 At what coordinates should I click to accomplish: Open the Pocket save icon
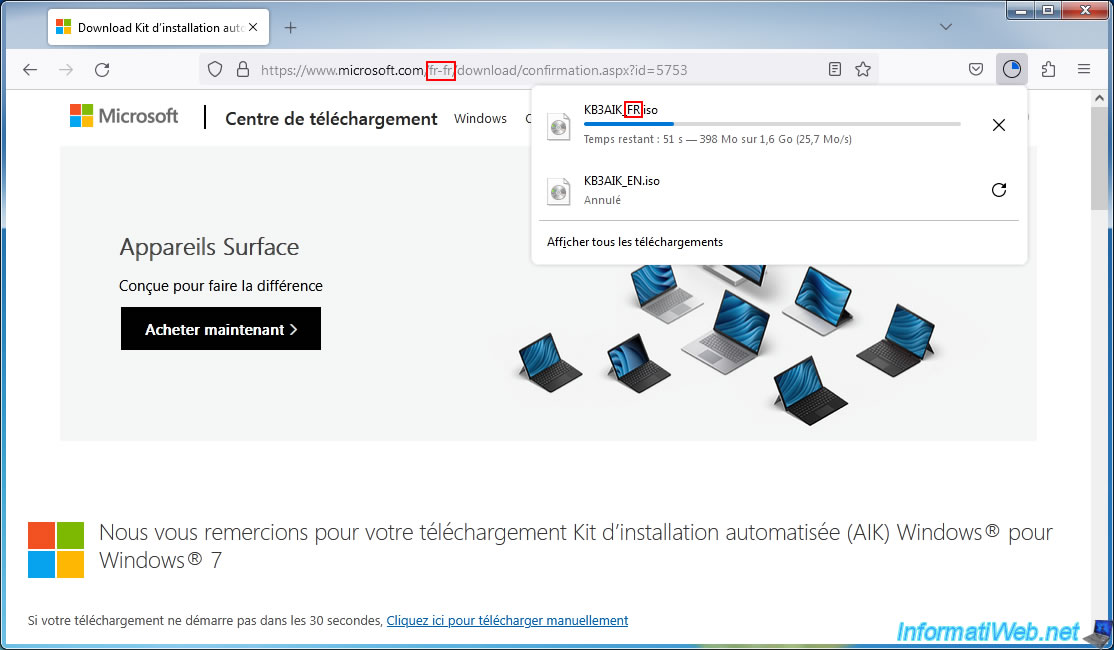pos(976,70)
